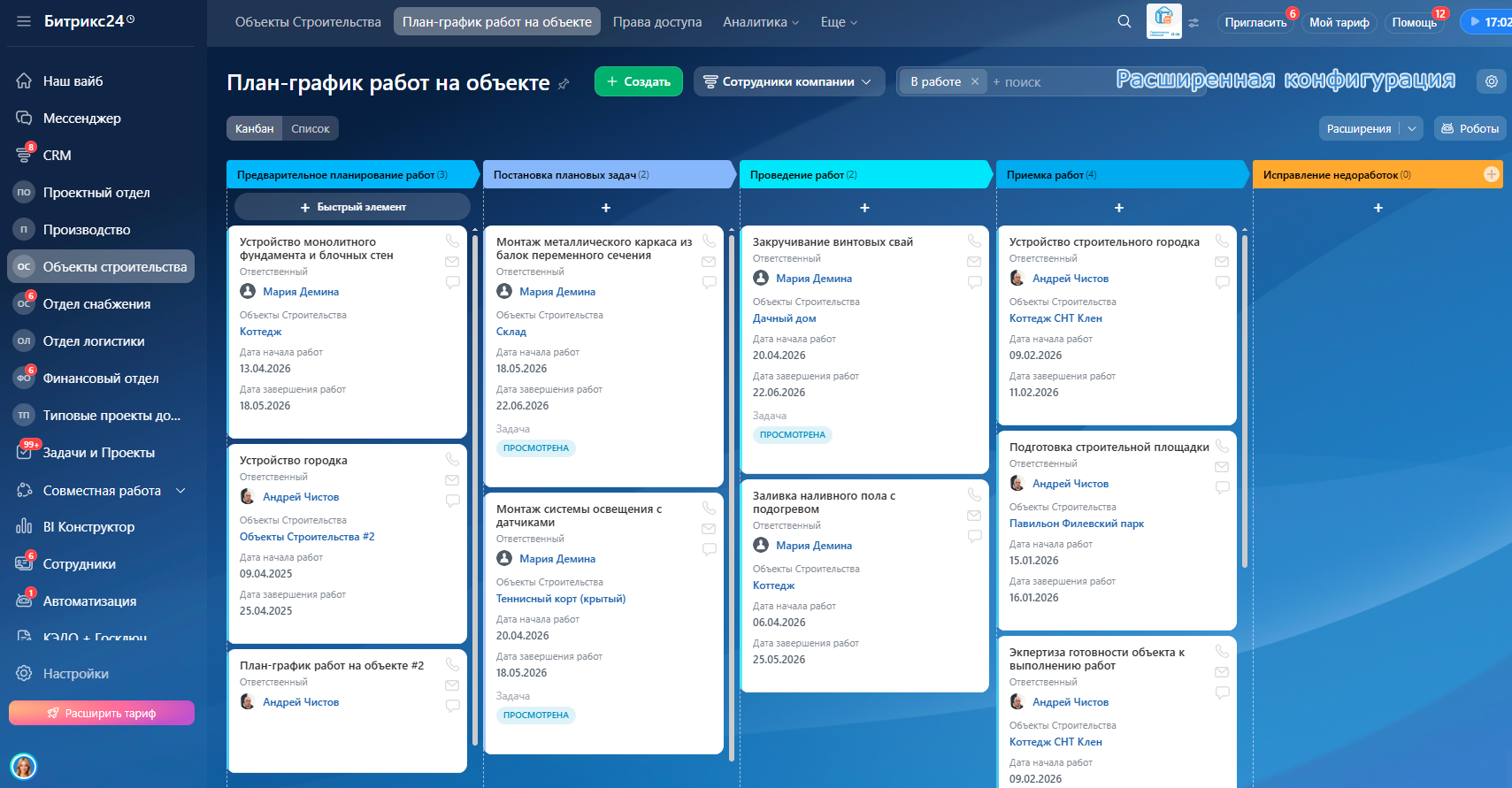Viewport: 1512px width, 788px height.
Task: Click the sliders icon beside the company logo
Action: (x=1193, y=23)
